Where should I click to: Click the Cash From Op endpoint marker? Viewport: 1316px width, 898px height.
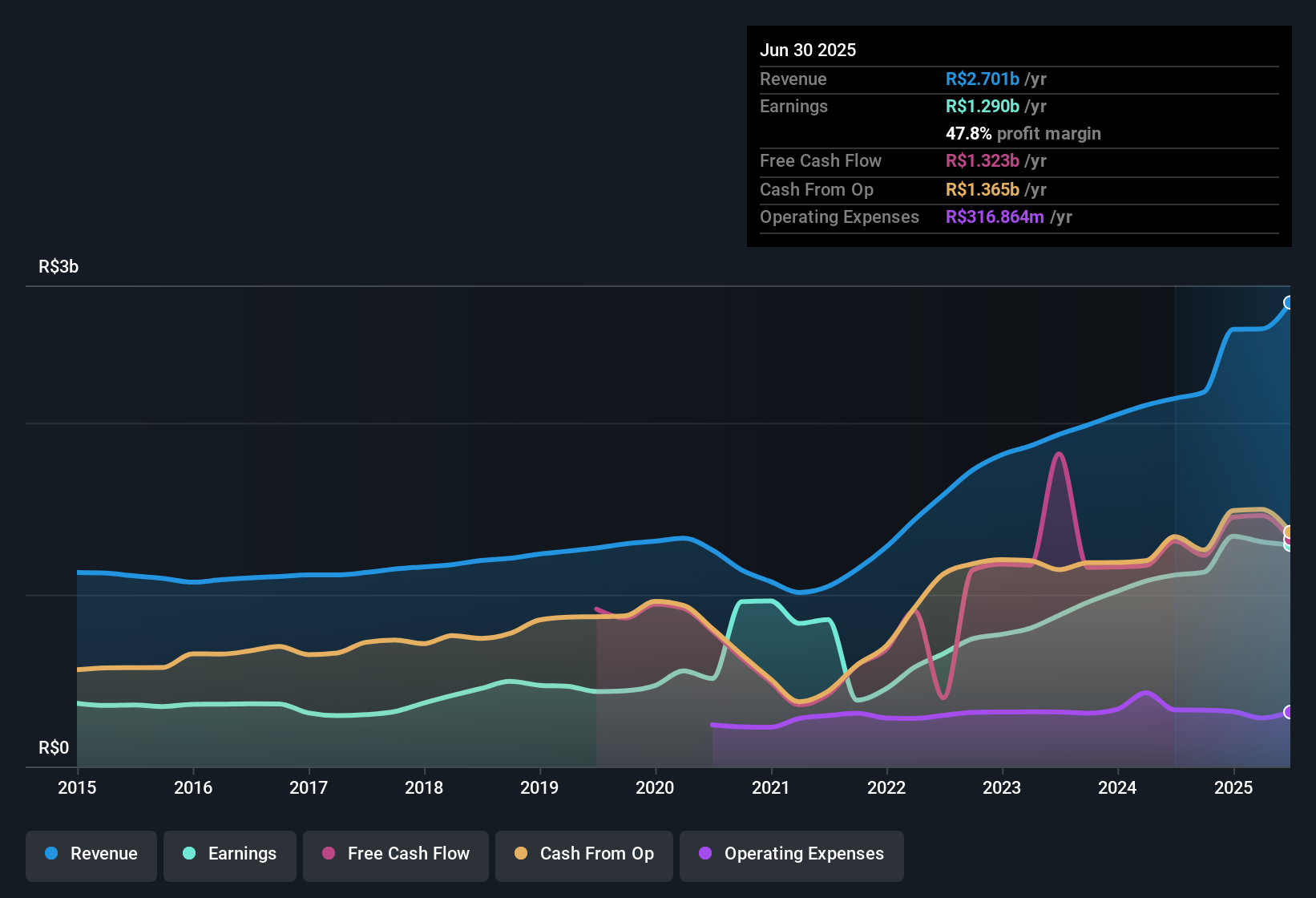1289,532
